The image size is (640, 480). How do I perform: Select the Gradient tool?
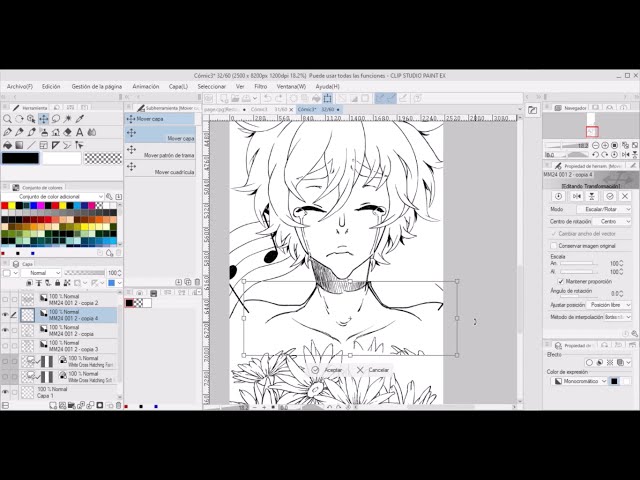tap(19, 145)
